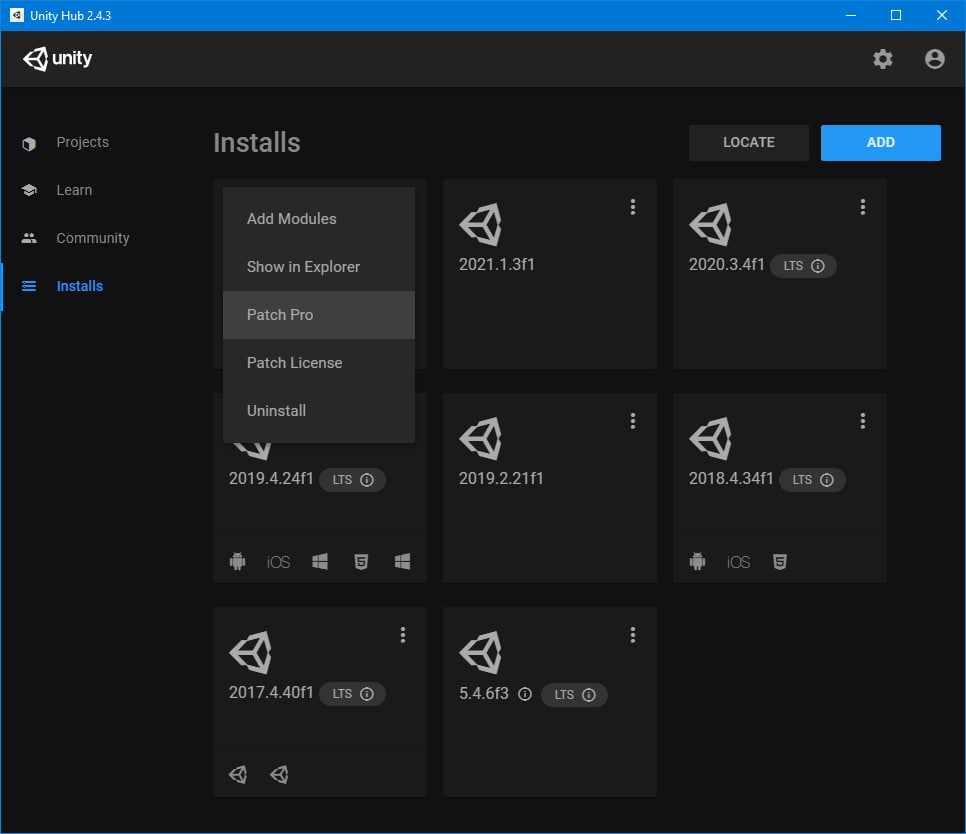The height and width of the screenshot is (834, 966).
Task: Click the Unity cube icon on 2018.4.34f1 card
Action: (710, 439)
